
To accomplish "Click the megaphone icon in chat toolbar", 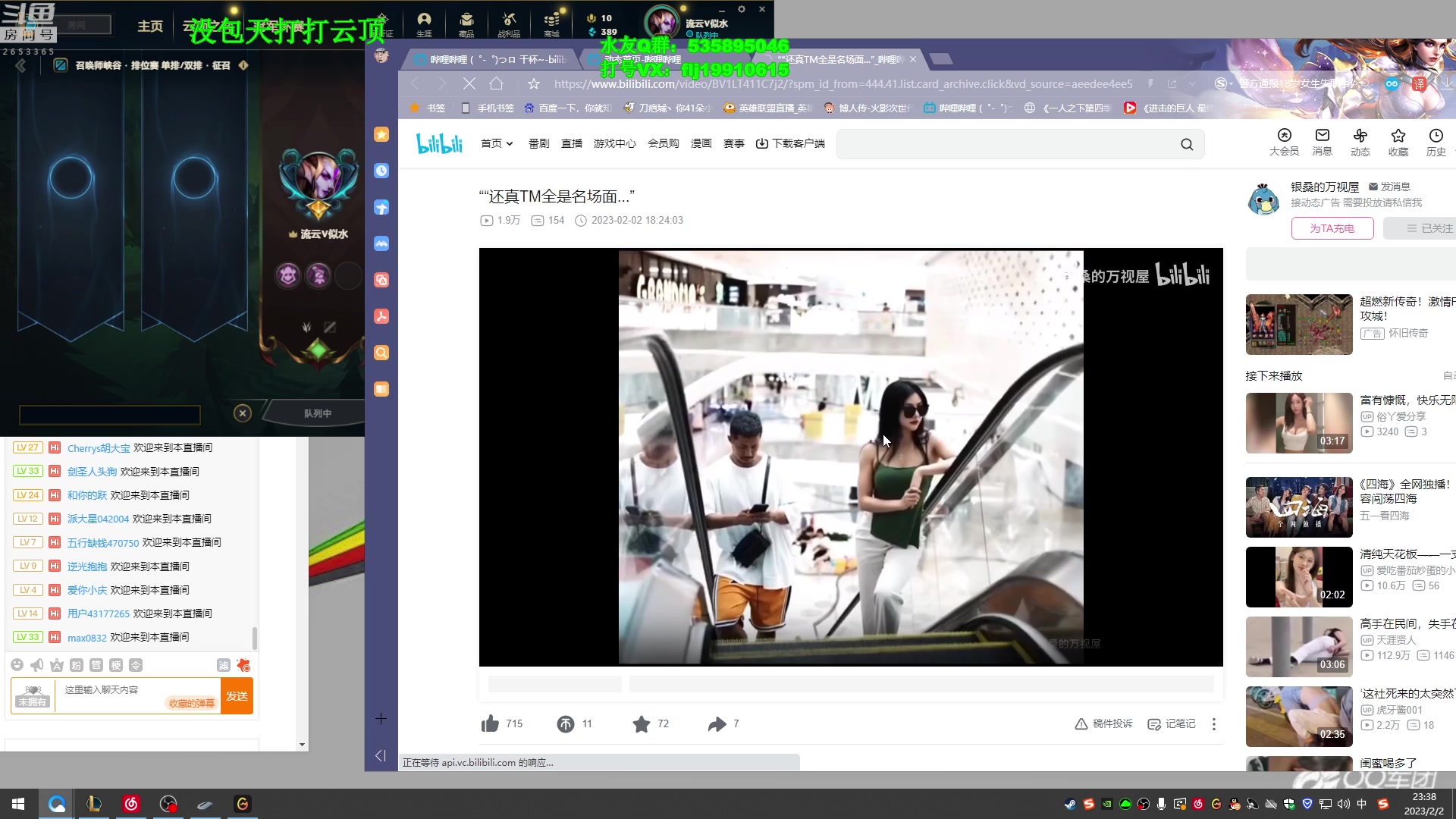I will pyautogui.click(x=37, y=665).
